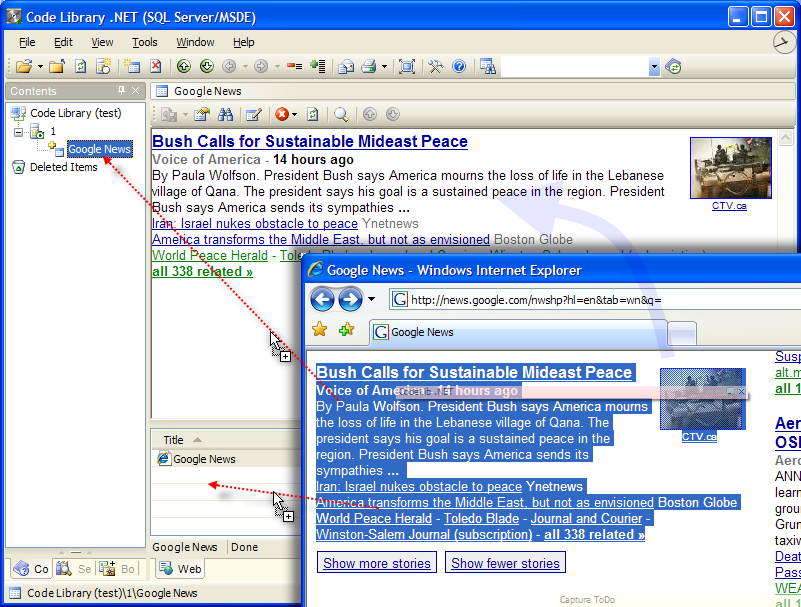This screenshot has width=801, height=607.
Task: Select Deleted Items in the Contents tree
Action: click(x=63, y=167)
